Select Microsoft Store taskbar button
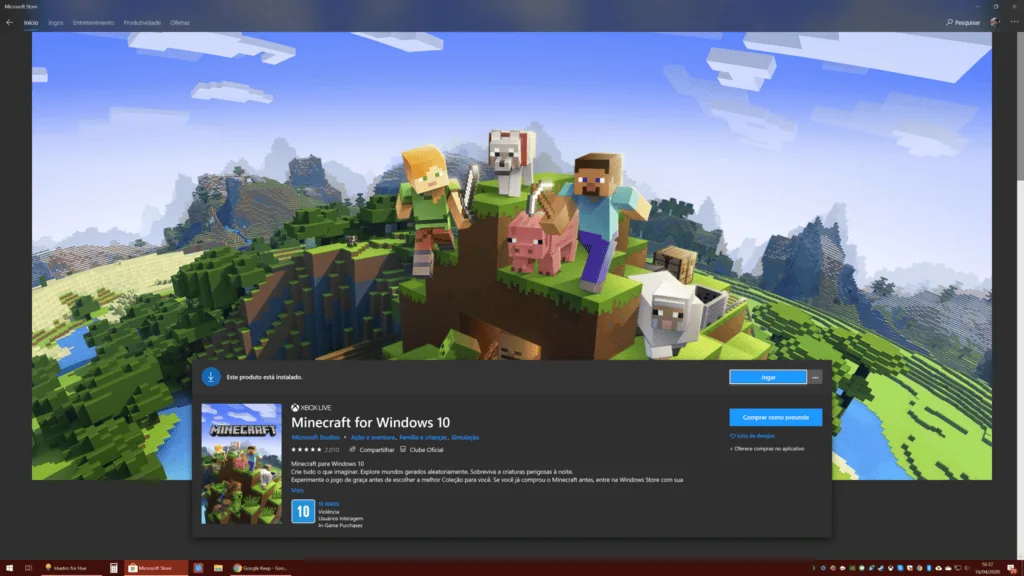This screenshot has width=1024, height=576. (155, 568)
